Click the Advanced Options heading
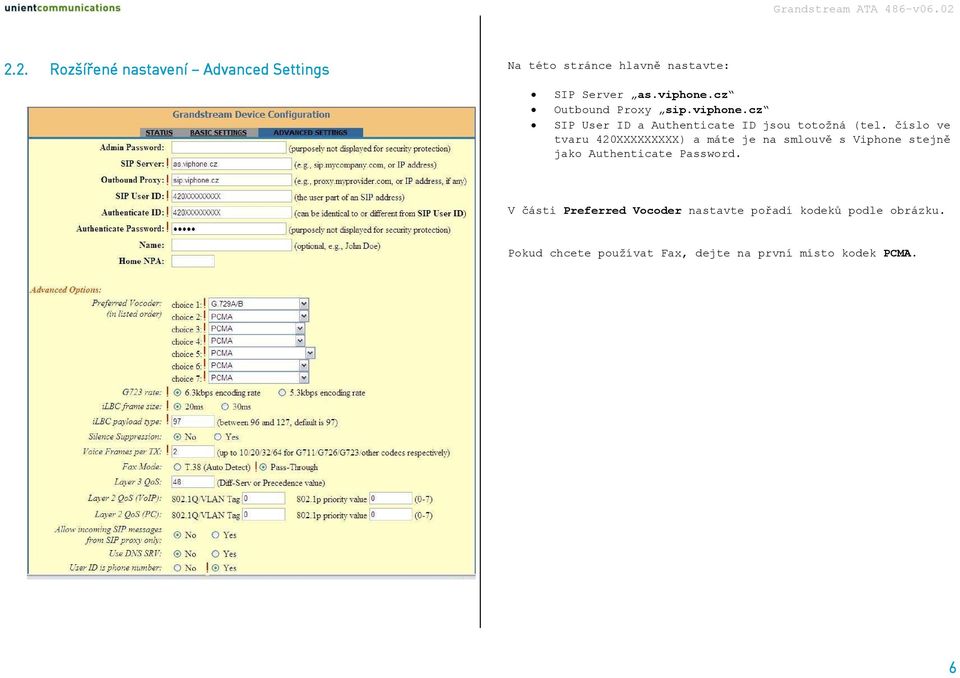Image resolution: width=960 pixels, height=678 pixels. [66, 290]
